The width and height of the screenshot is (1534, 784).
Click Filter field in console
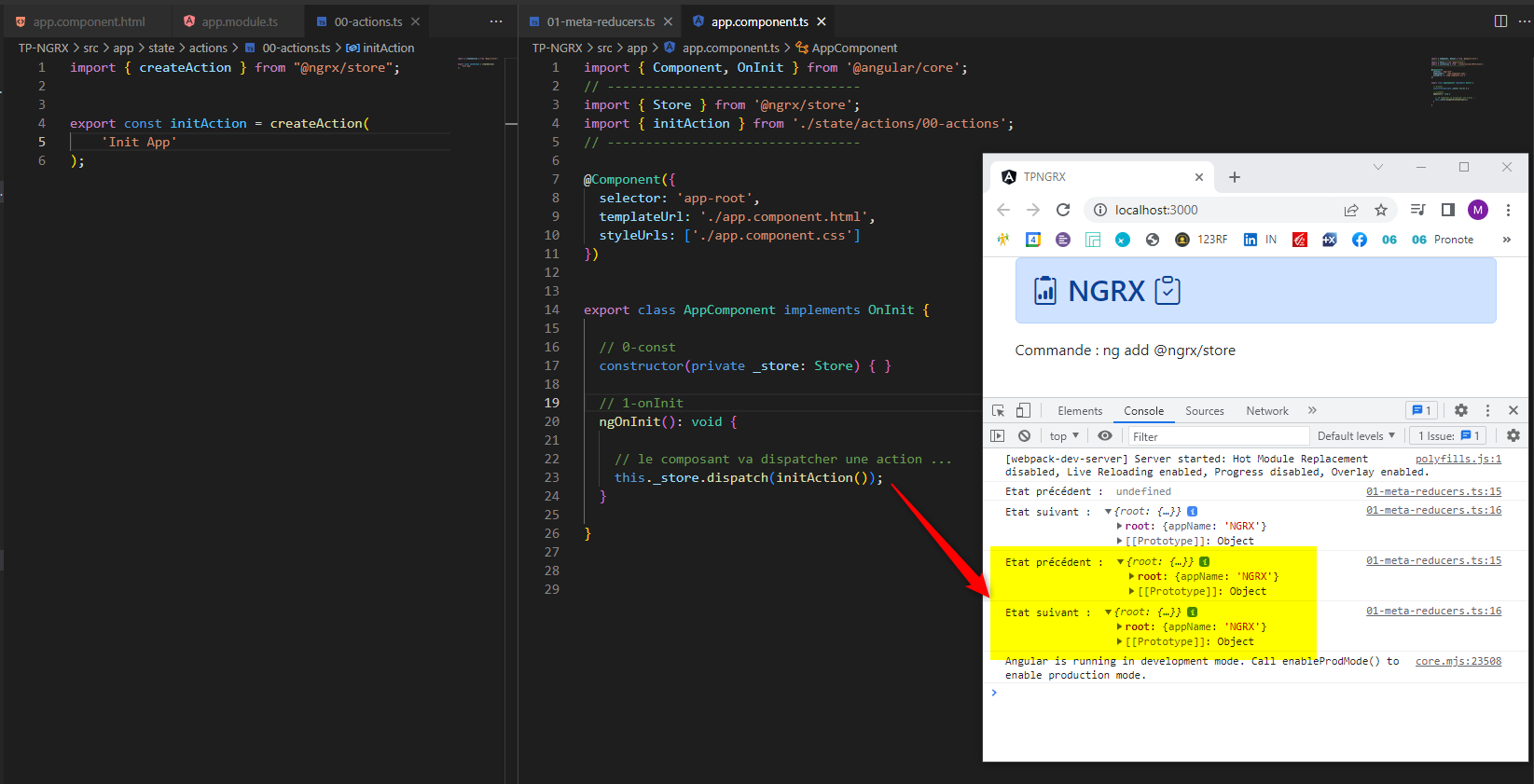(1218, 436)
